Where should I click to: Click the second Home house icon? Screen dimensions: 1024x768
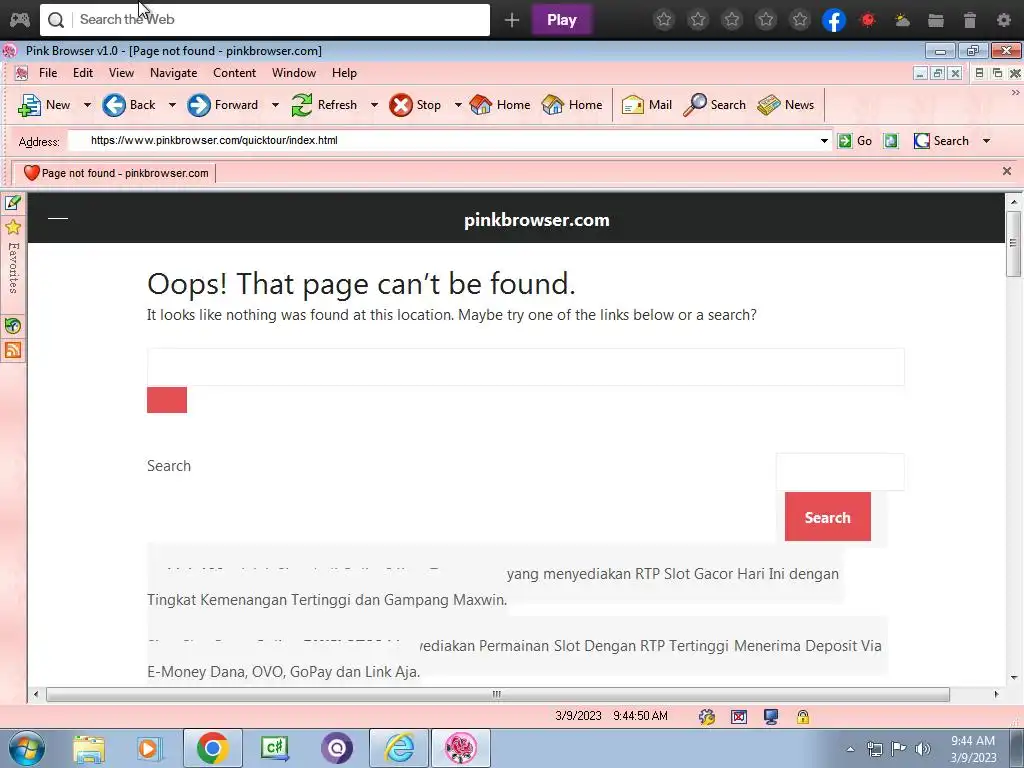point(552,105)
